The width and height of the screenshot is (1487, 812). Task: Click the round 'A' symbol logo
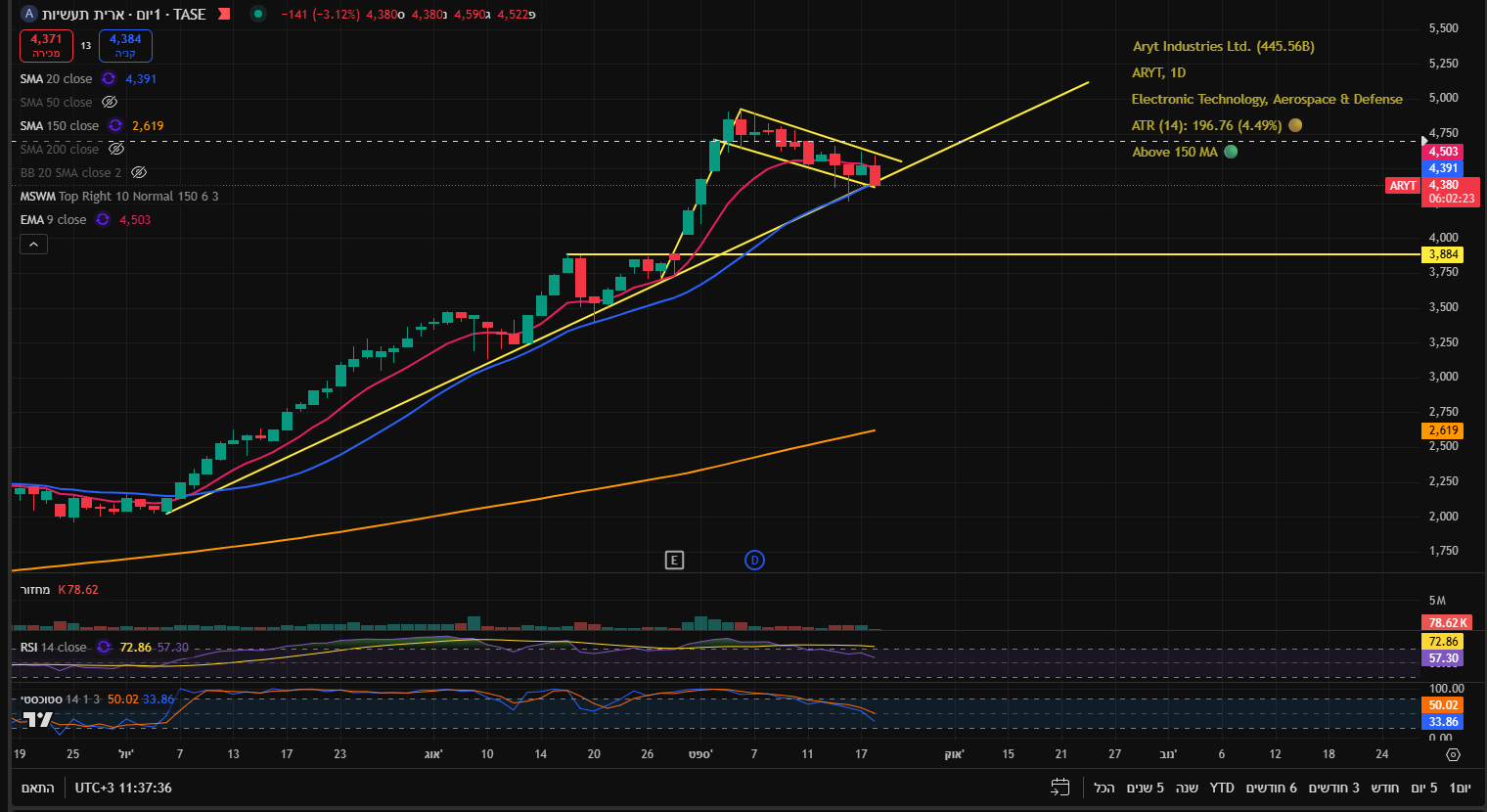click(28, 14)
